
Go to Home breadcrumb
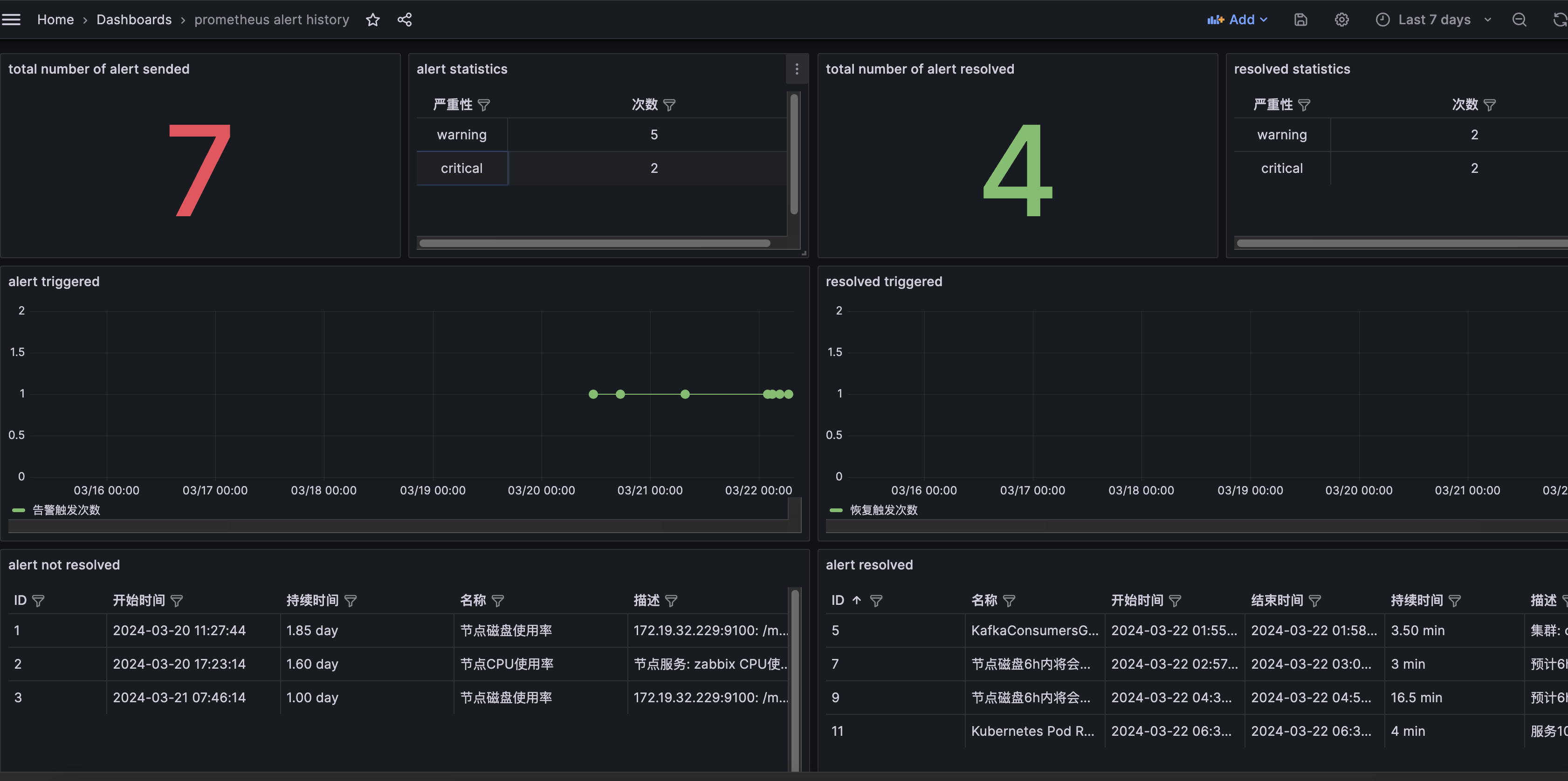pyautogui.click(x=55, y=20)
